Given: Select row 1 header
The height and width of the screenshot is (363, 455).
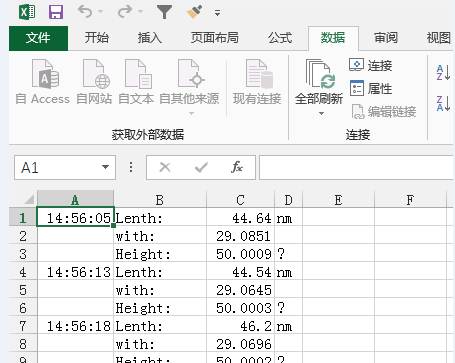Looking at the screenshot, I should point(23,218).
